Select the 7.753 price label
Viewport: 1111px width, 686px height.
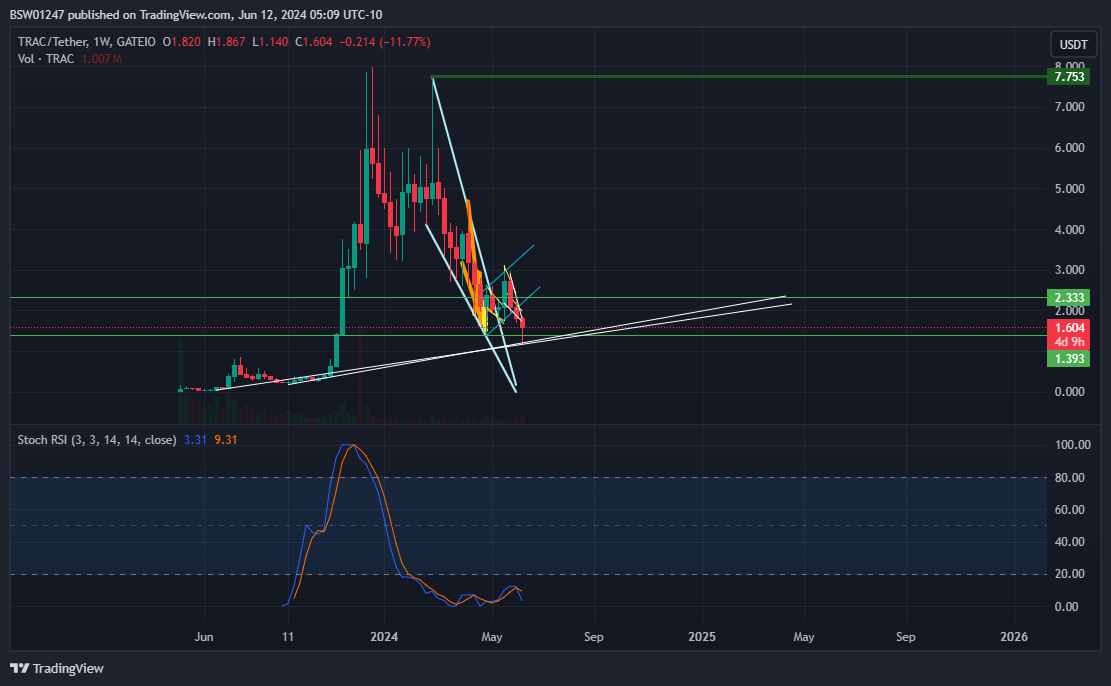[x=1068, y=77]
